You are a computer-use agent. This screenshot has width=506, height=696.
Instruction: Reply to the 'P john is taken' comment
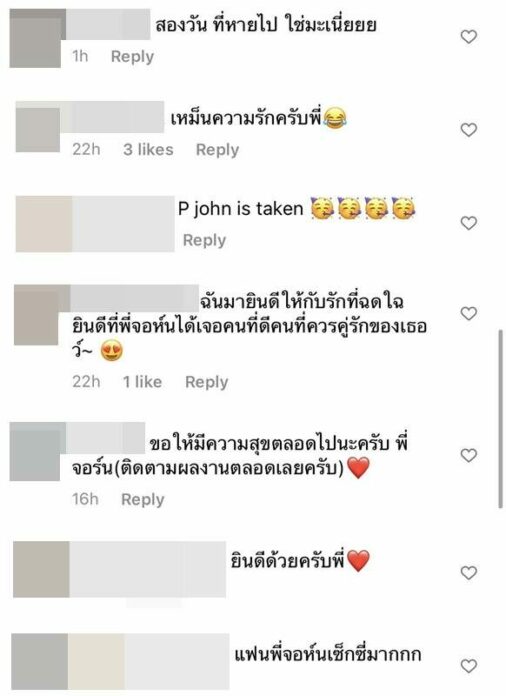[x=205, y=241]
